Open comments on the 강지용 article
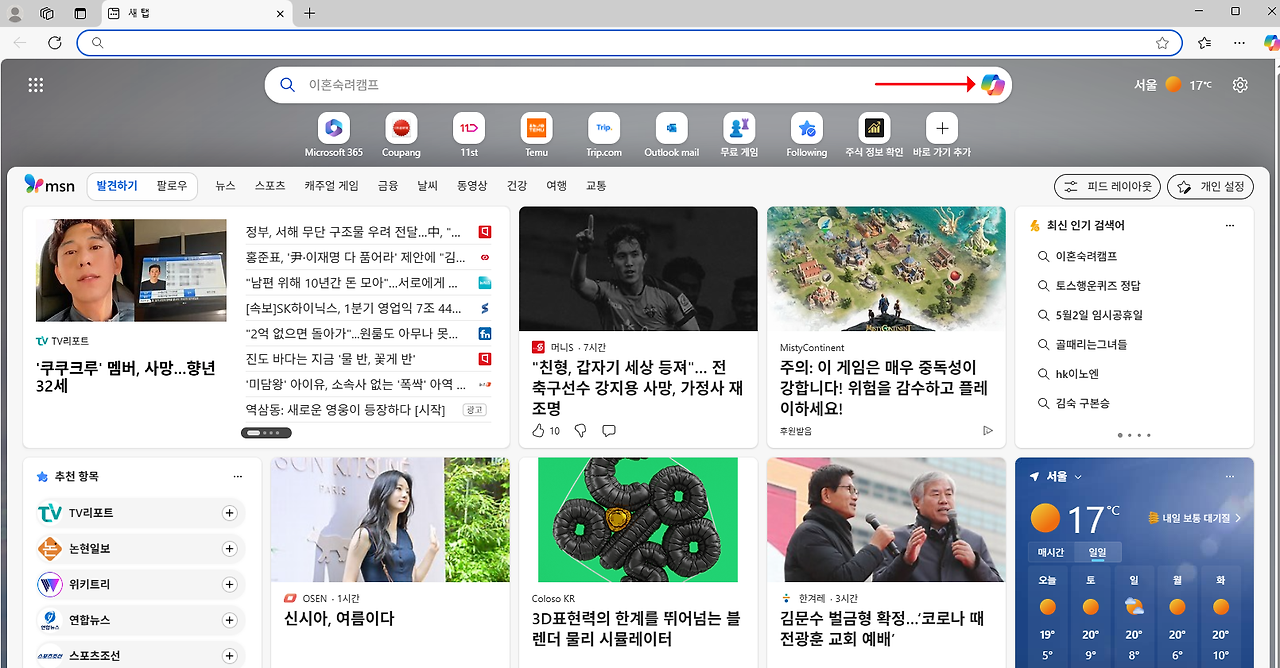This screenshot has height=668, width=1280. [609, 430]
